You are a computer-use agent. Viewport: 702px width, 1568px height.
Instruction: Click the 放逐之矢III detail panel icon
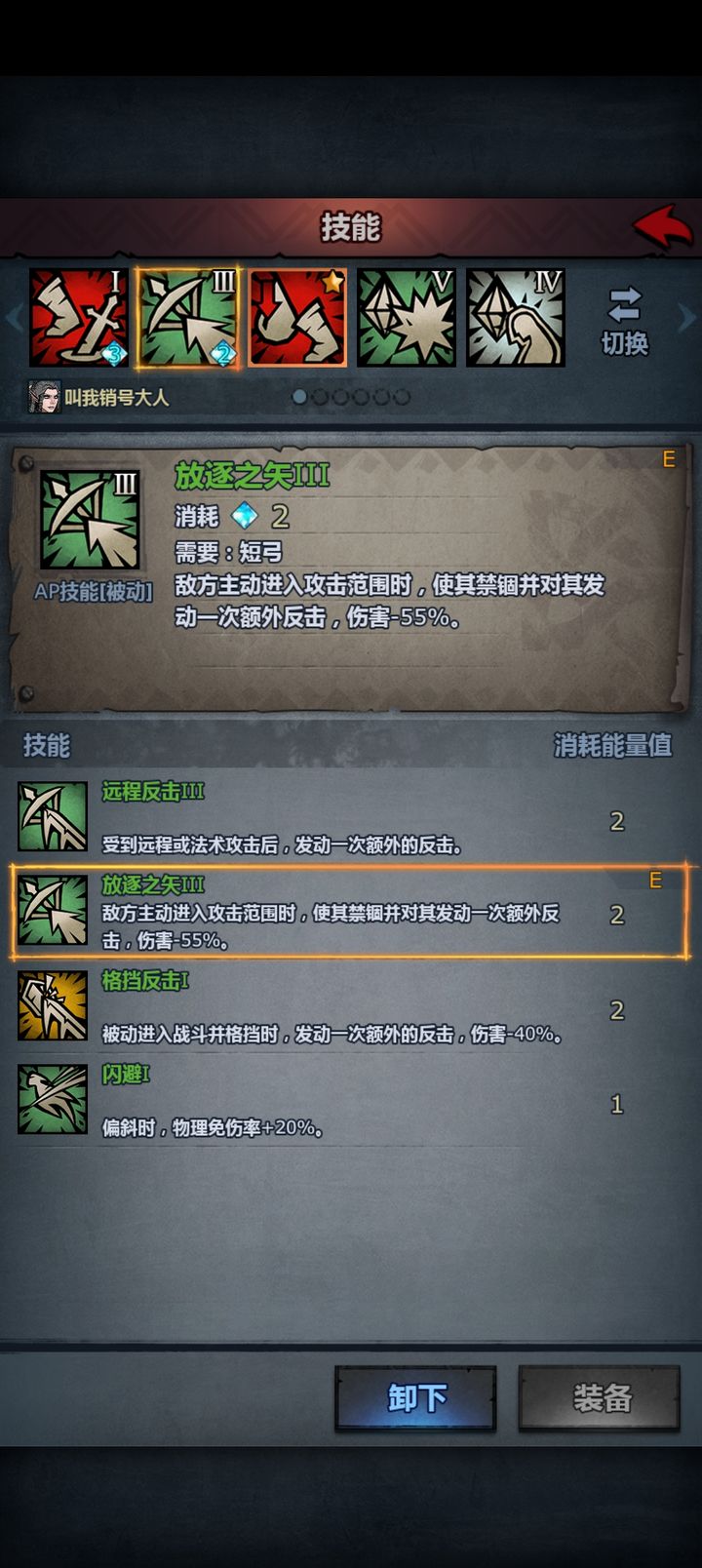click(90, 520)
